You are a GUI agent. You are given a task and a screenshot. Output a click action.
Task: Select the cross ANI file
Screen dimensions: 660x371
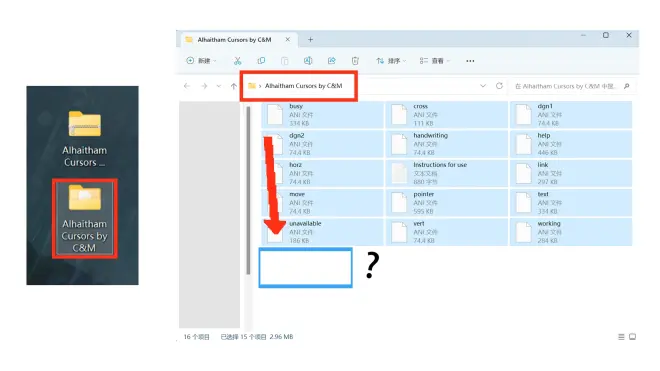click(447, 115)
